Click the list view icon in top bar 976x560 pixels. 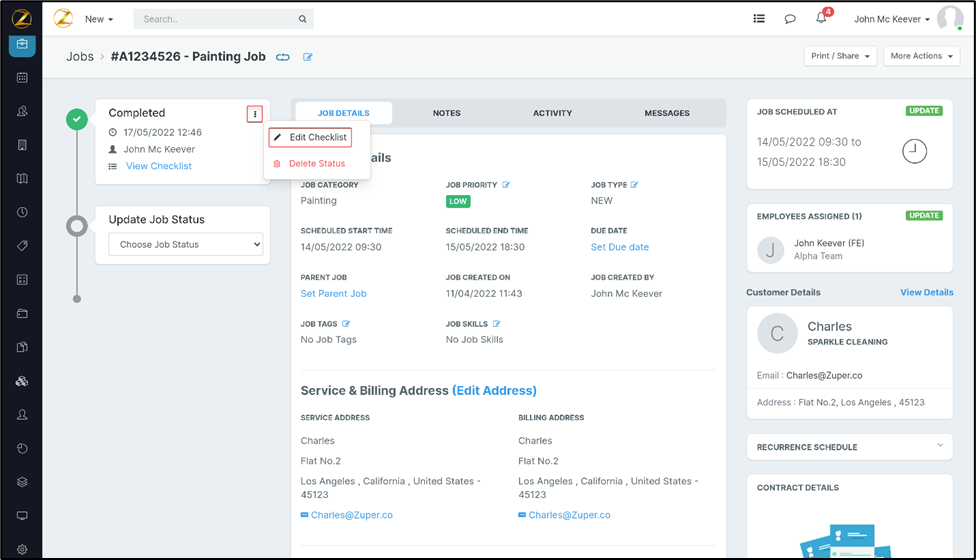[x=759, y=19]
